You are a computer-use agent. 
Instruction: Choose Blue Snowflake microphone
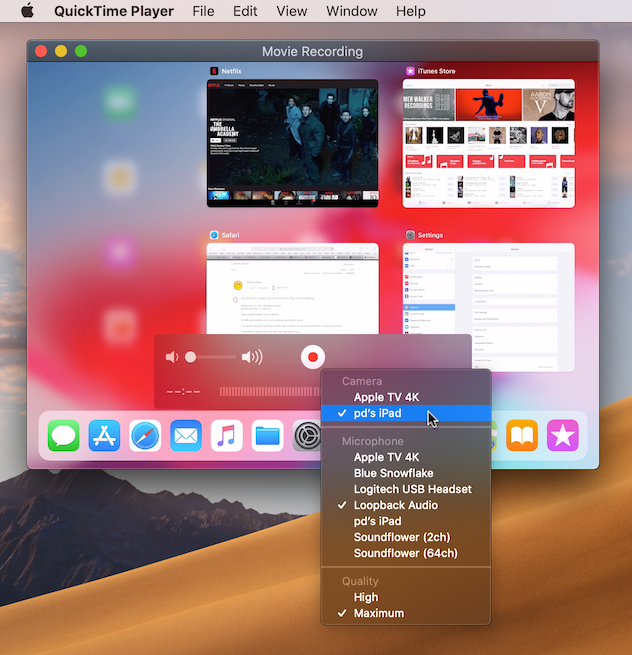(x=406, y=473)
